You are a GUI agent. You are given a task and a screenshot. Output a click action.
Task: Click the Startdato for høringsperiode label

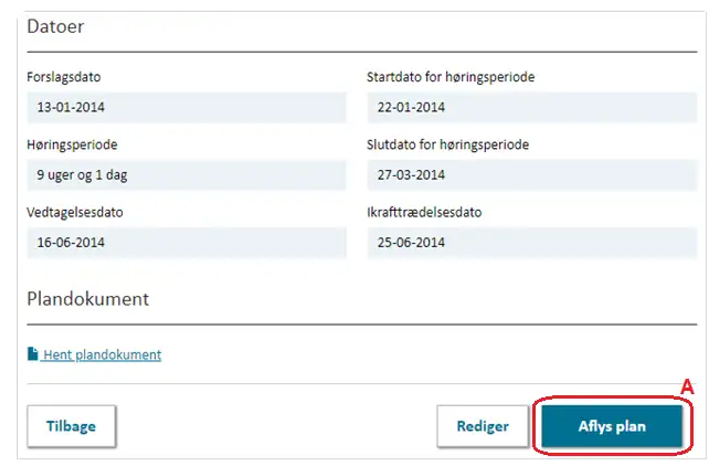point(450,77)
